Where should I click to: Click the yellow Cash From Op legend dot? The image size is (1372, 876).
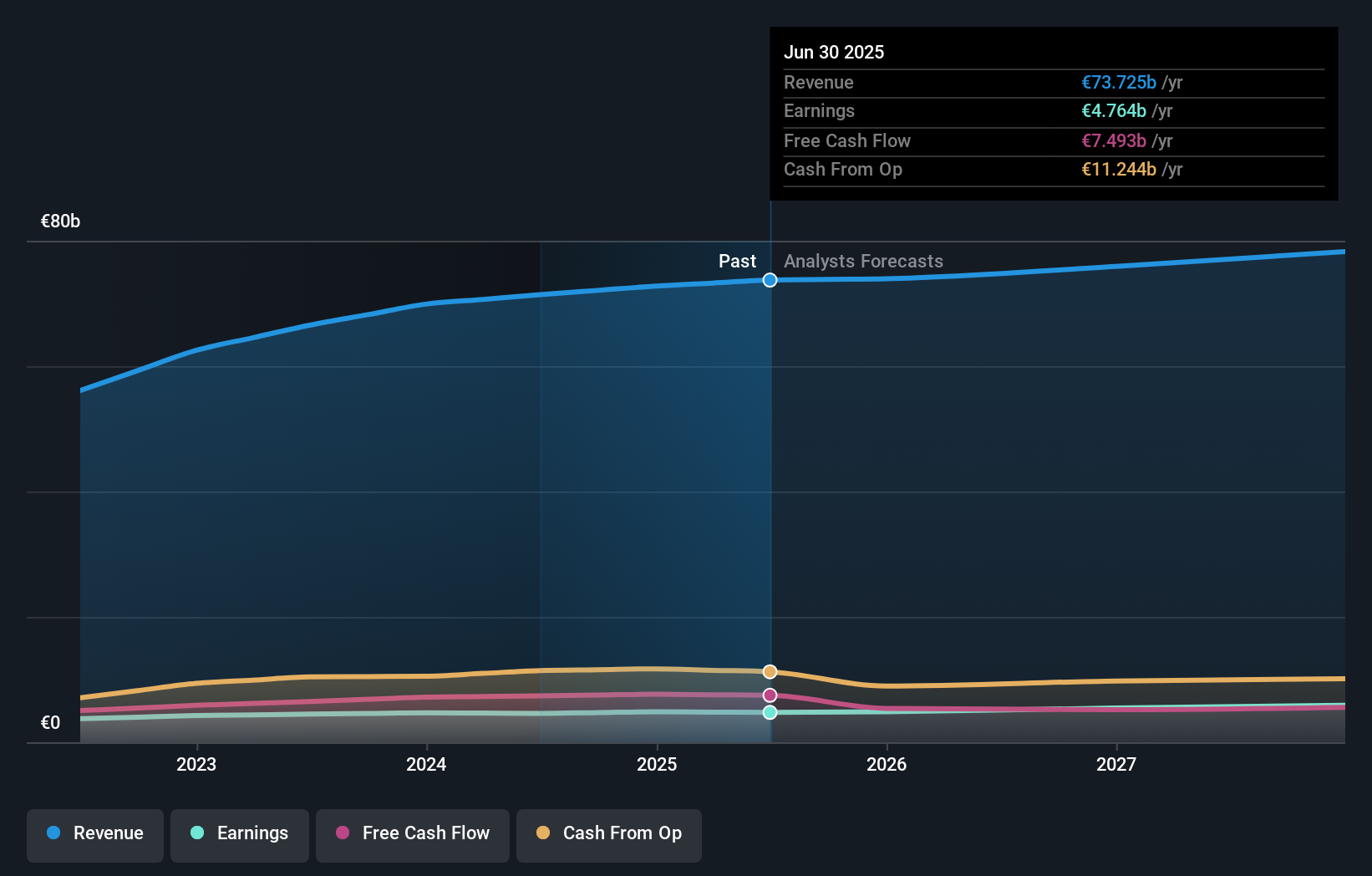pyautogui.click(x=544, y=833)
